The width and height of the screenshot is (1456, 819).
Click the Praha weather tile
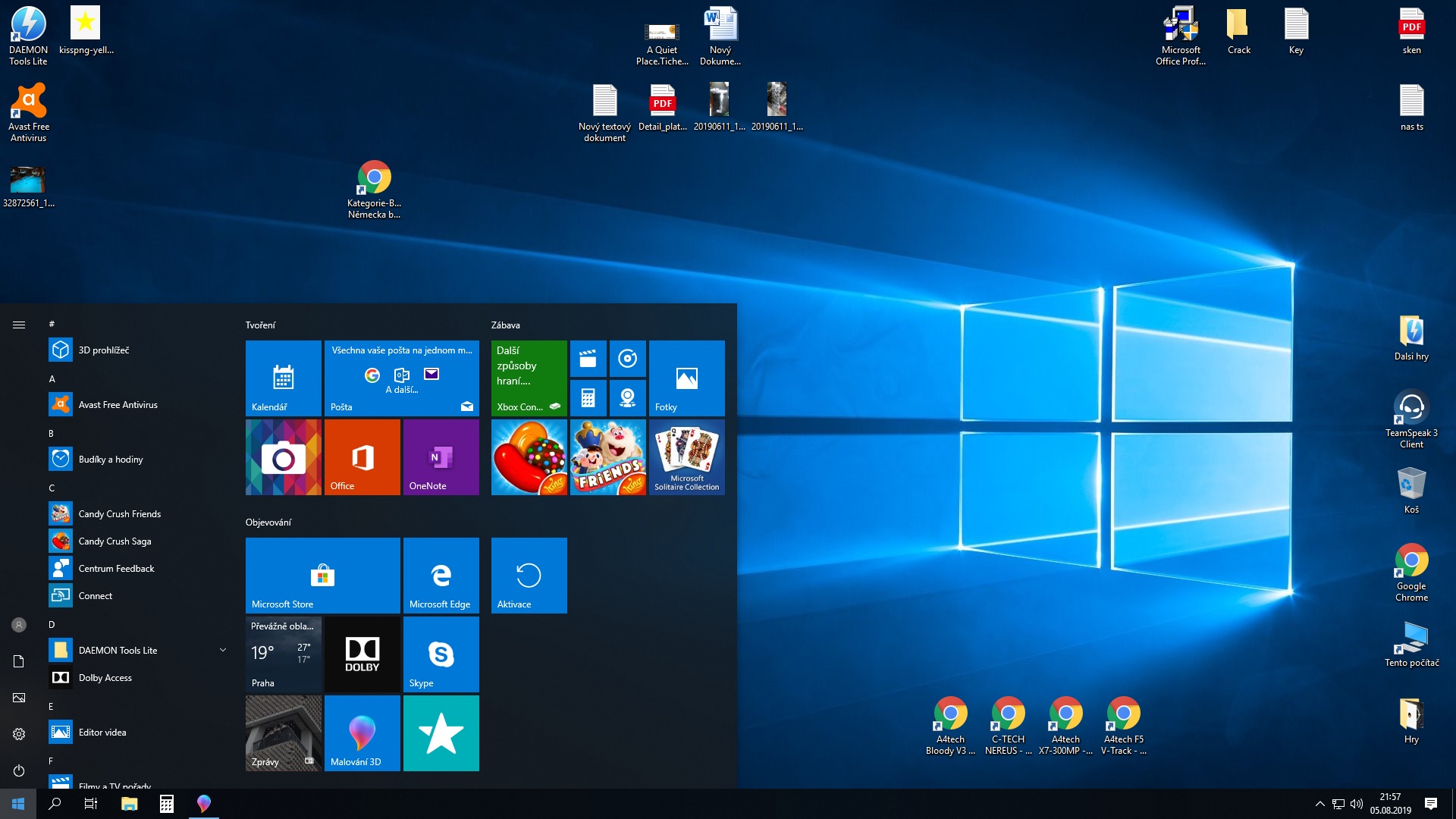pyautogui.click(x=283, y=654)
